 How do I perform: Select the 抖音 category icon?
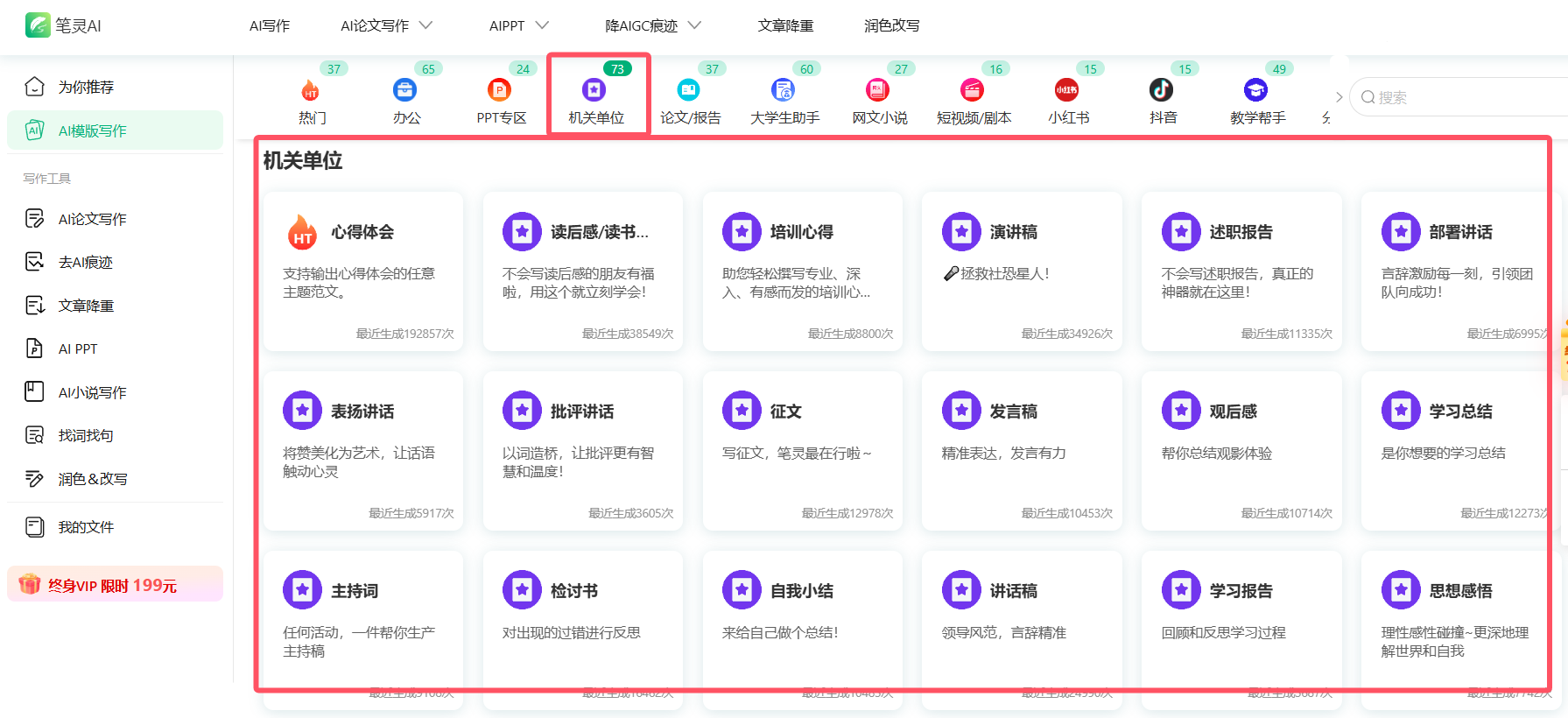pos(1161,90)
